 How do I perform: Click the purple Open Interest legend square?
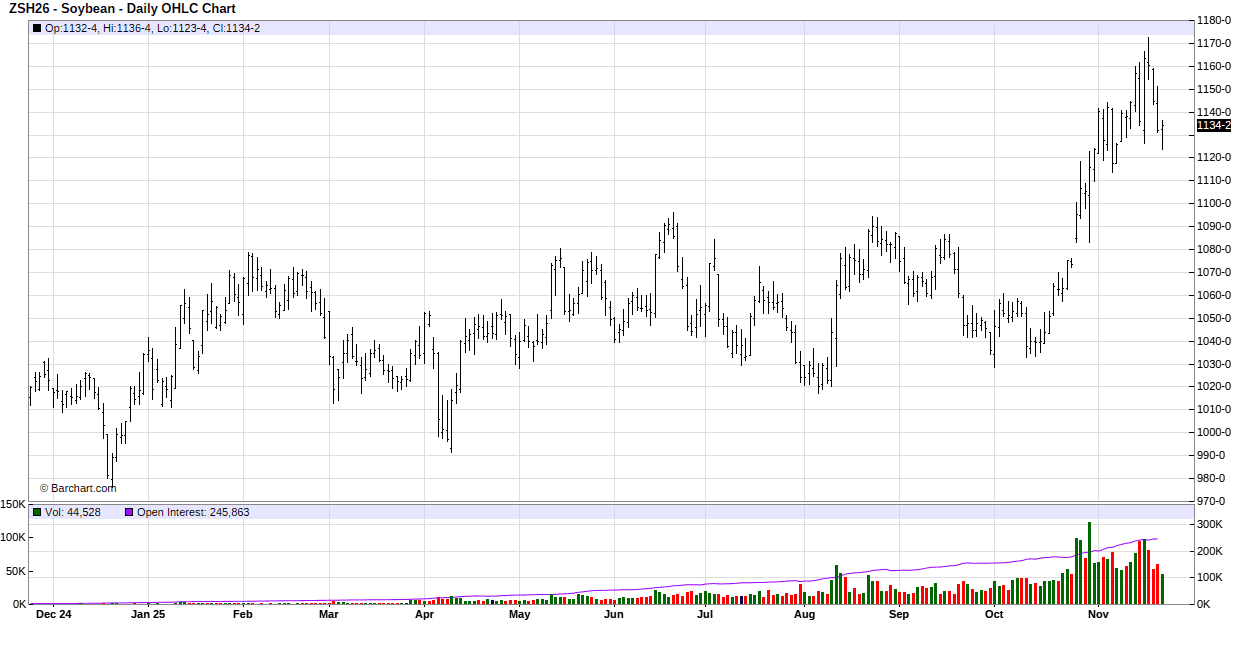pos(128,512)
